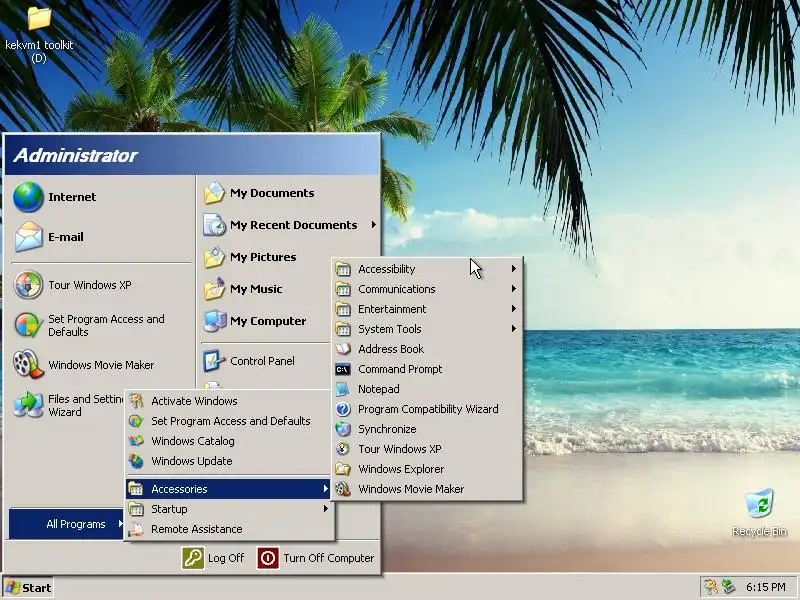This screenshot has height=600, width=800.
Task: Click the Internet globe icon
Action: point(29,197)
